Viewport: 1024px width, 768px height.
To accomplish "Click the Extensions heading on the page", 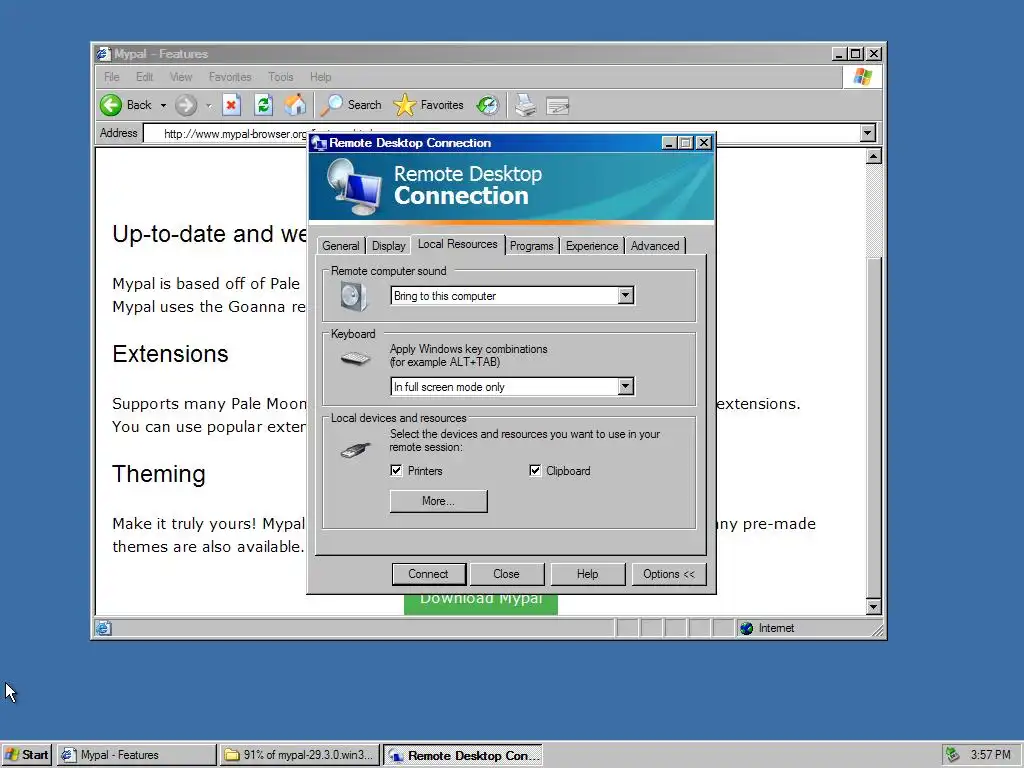I will point(170,354).
